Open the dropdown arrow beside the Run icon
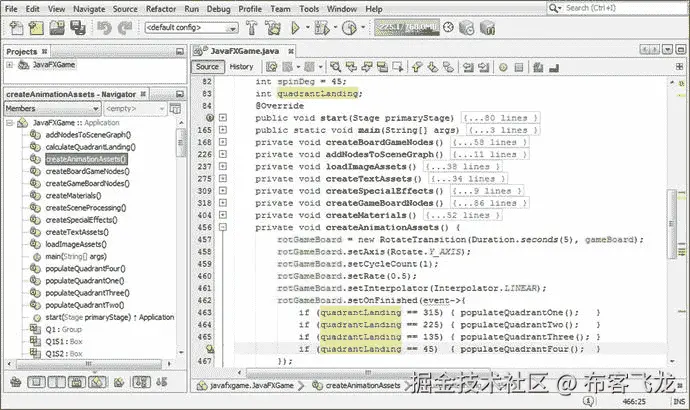Image resolution: width=690 pixels, height=410 pixels. click(x=308, y=28)
